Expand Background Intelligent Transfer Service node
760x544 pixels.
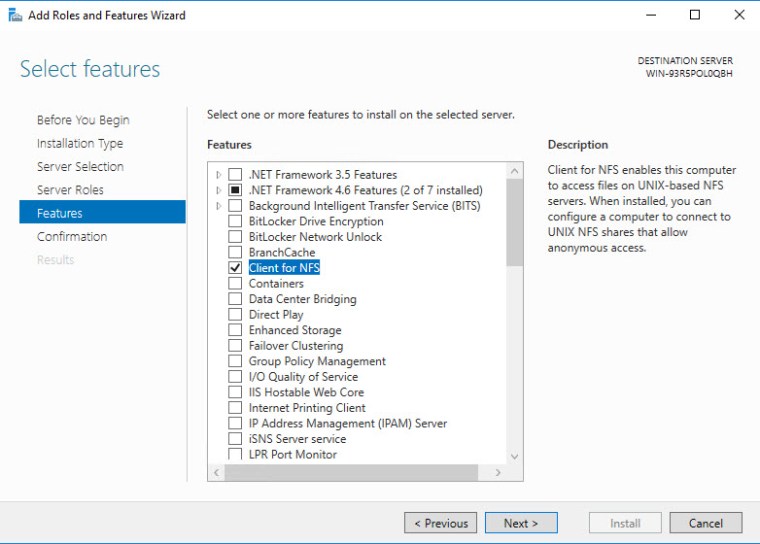pos(219,206)
